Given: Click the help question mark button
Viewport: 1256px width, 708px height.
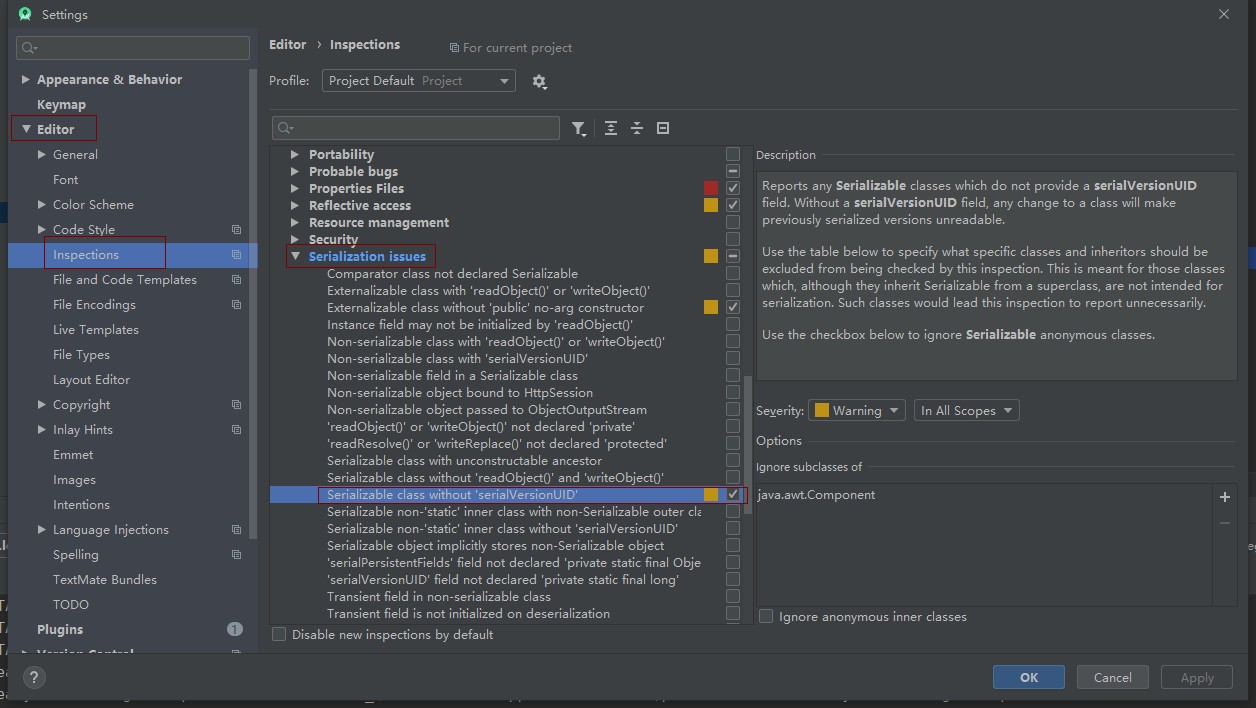Looking at the screenshot, I should point(34,677).
